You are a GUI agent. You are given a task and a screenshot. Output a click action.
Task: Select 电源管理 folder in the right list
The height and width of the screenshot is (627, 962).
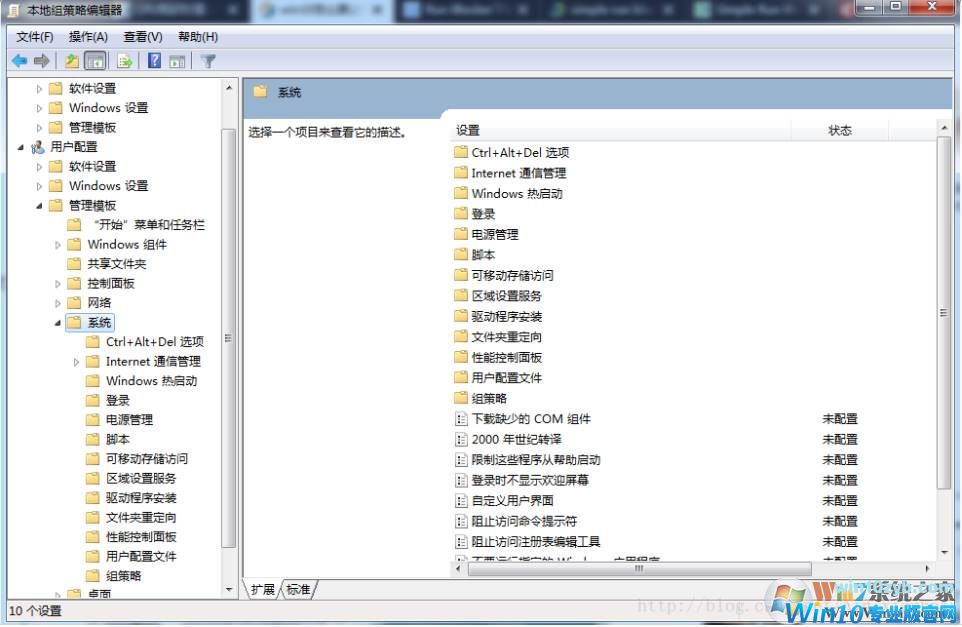(x=494, y=234)
